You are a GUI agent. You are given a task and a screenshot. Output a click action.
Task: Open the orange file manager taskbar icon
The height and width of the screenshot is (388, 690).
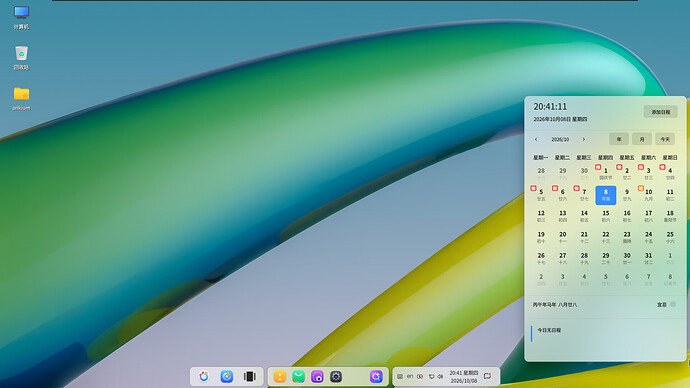coord(280,376)
